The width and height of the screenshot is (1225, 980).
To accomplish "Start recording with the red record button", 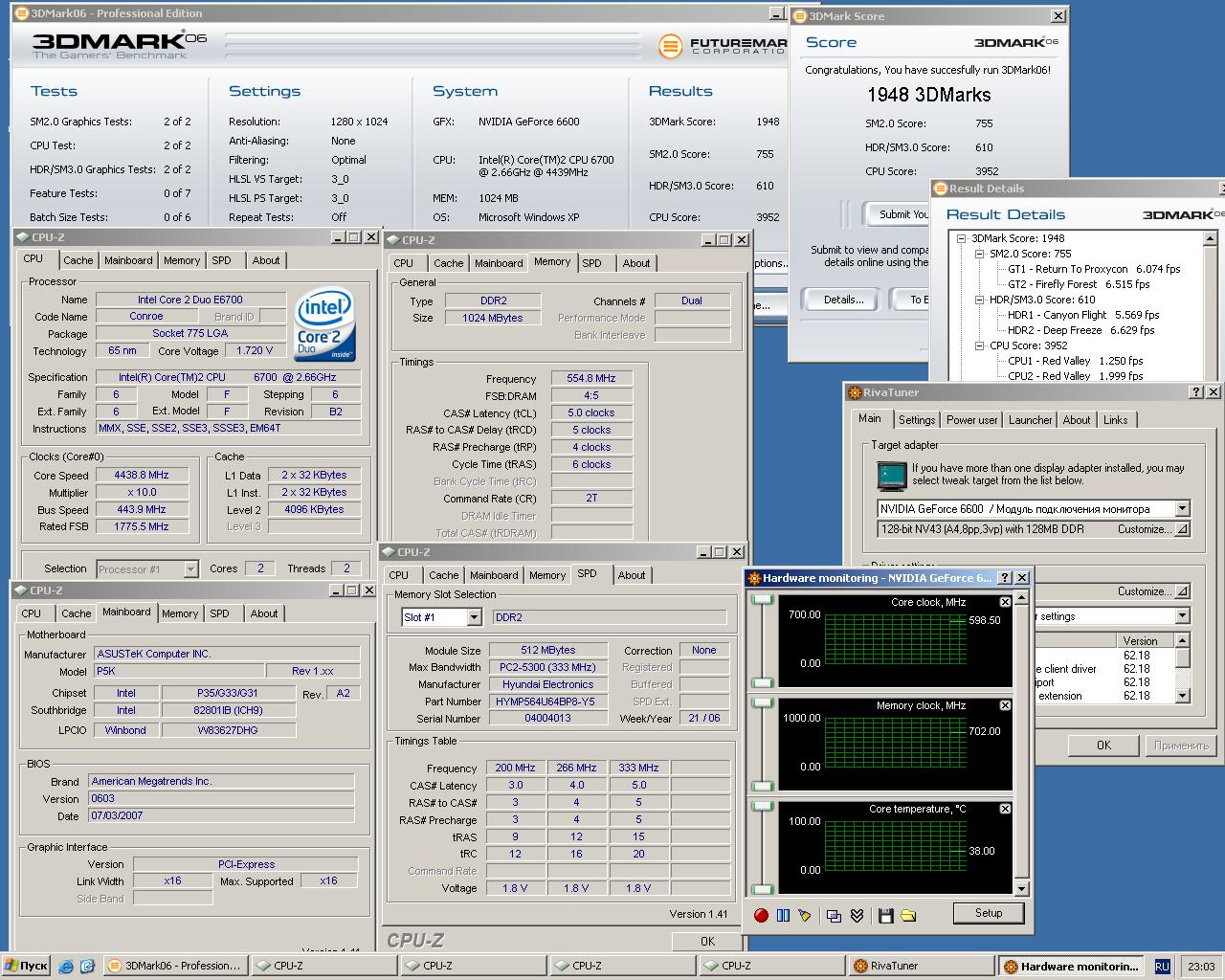I will (x=761, y=915).
